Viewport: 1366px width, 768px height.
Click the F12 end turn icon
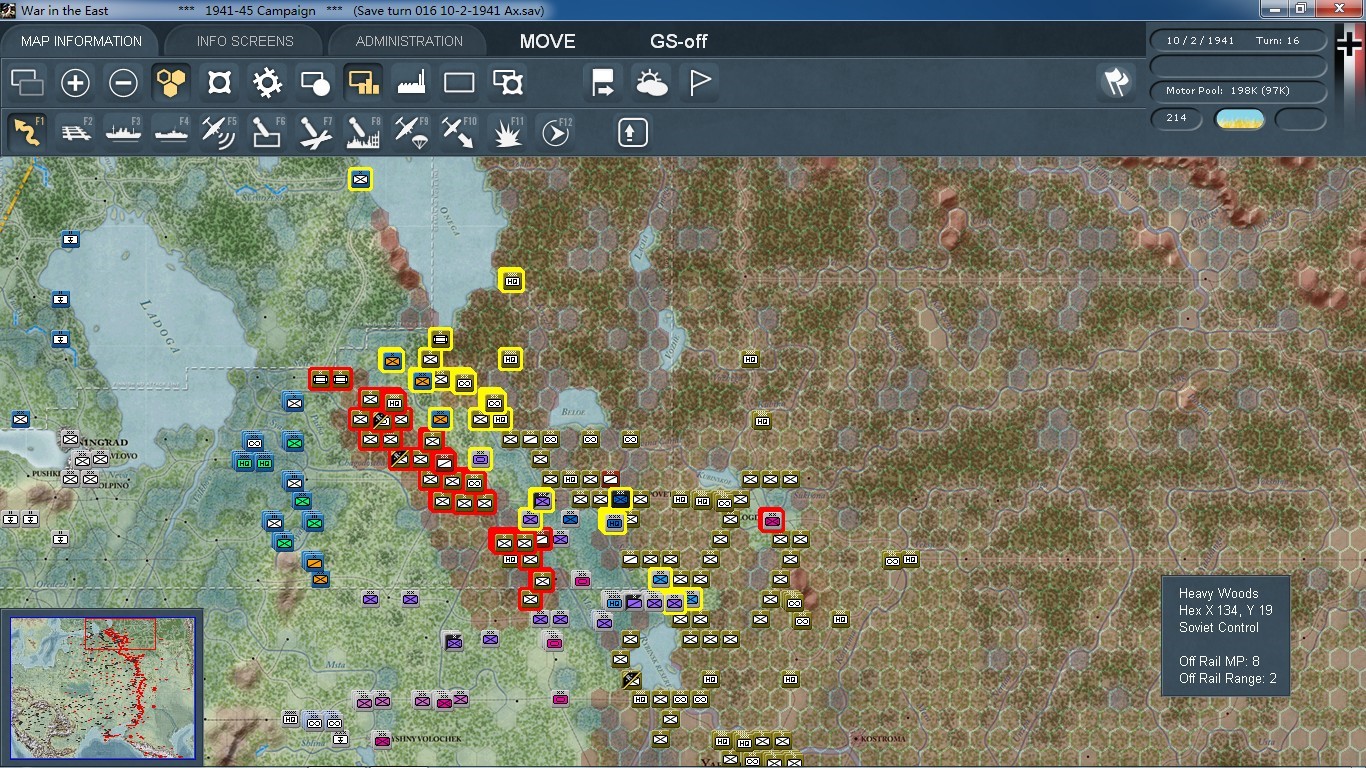click(x=555, y=132)
